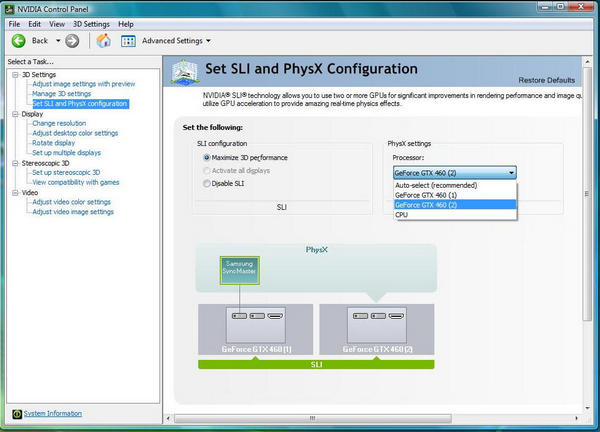Open the Advanced Settings dropdown
Screen dimensions: 600x432
(208, 41)
